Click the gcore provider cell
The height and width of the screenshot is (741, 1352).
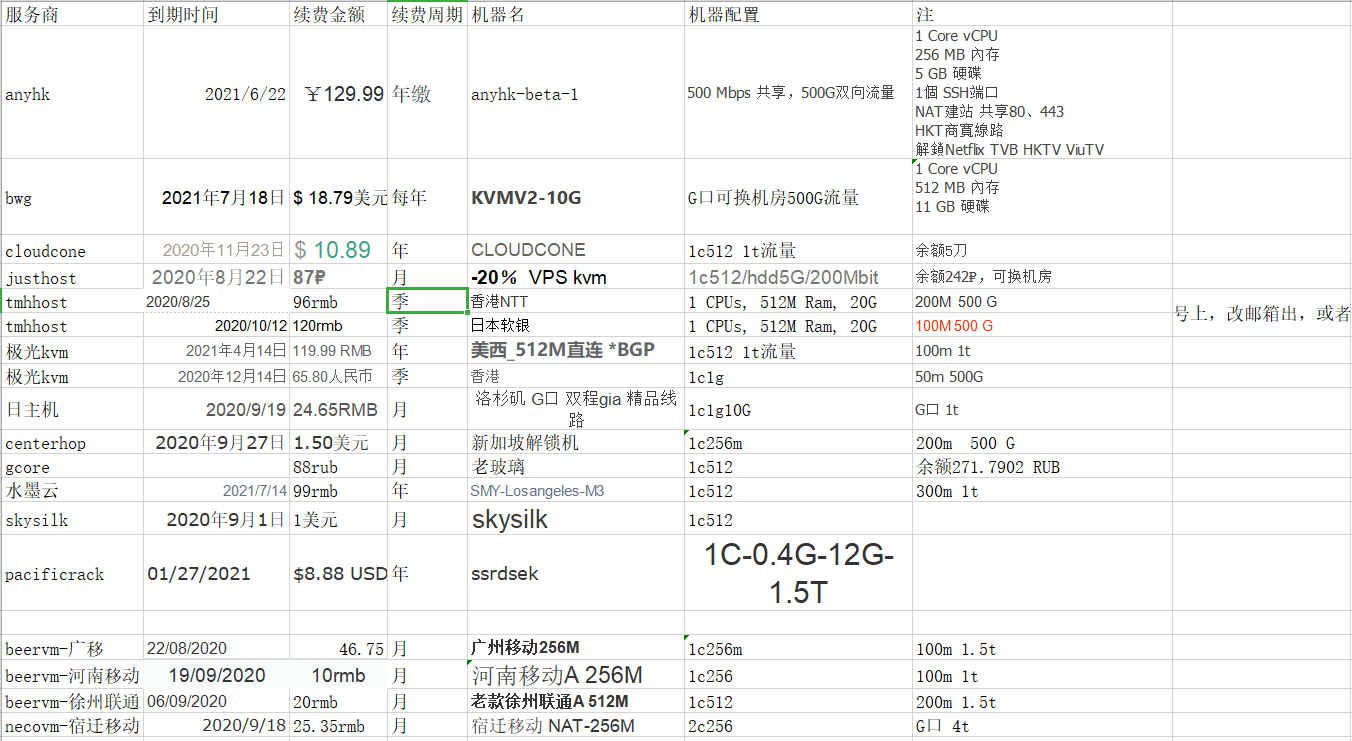pos(72,467)
